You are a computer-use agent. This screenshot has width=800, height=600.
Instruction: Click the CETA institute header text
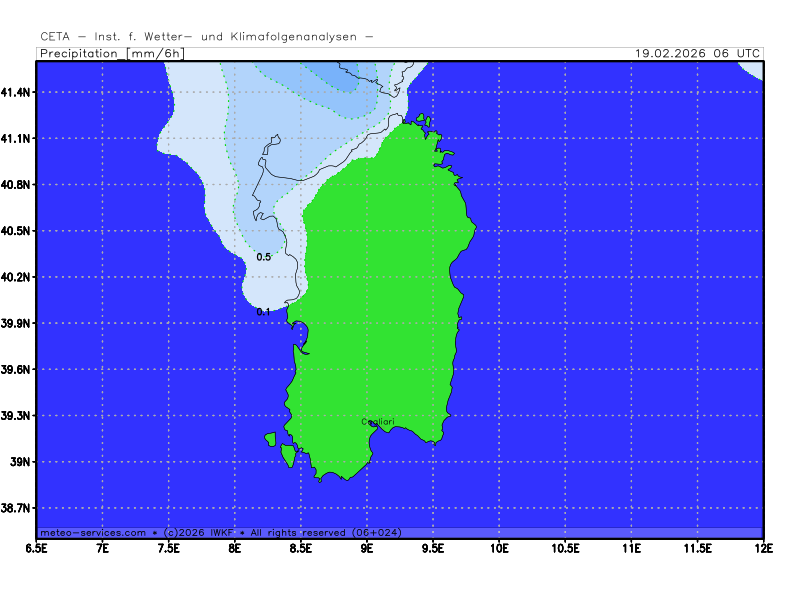[207, 37]
